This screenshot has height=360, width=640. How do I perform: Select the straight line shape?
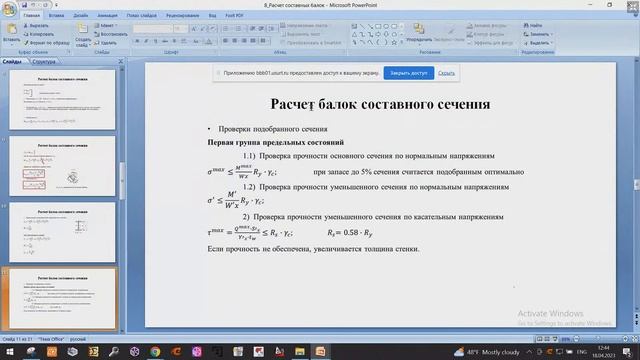tap(362, 27)
